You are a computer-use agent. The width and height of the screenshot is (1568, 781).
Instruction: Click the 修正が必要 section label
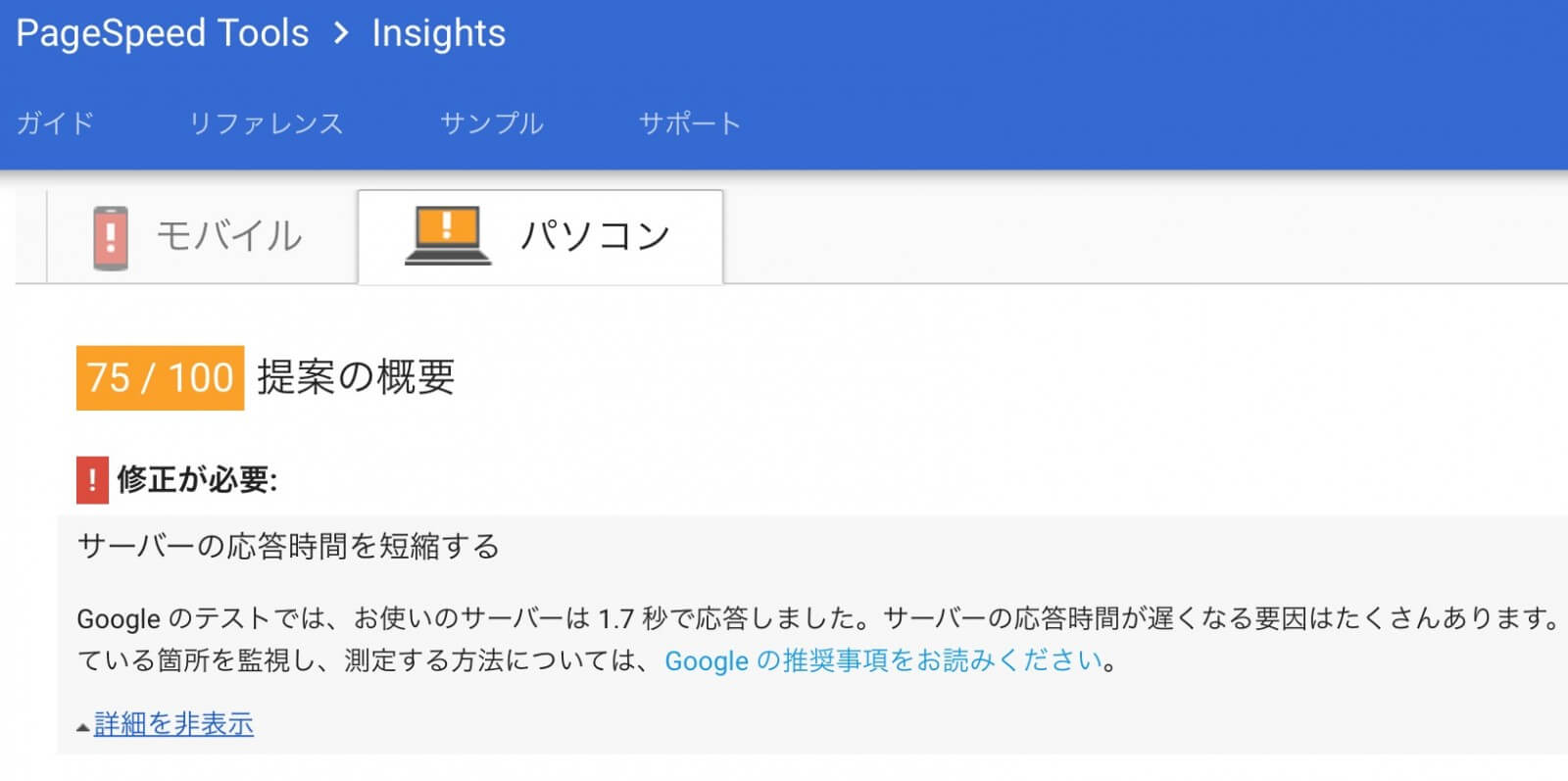pos(197,480)
